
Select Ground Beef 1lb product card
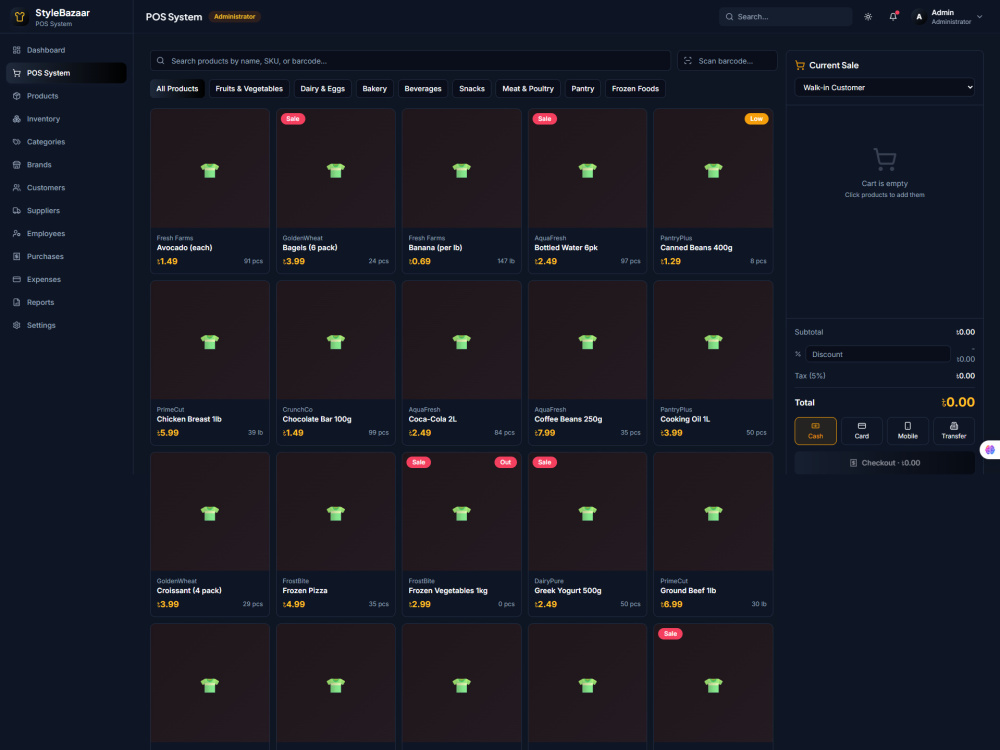713,534
